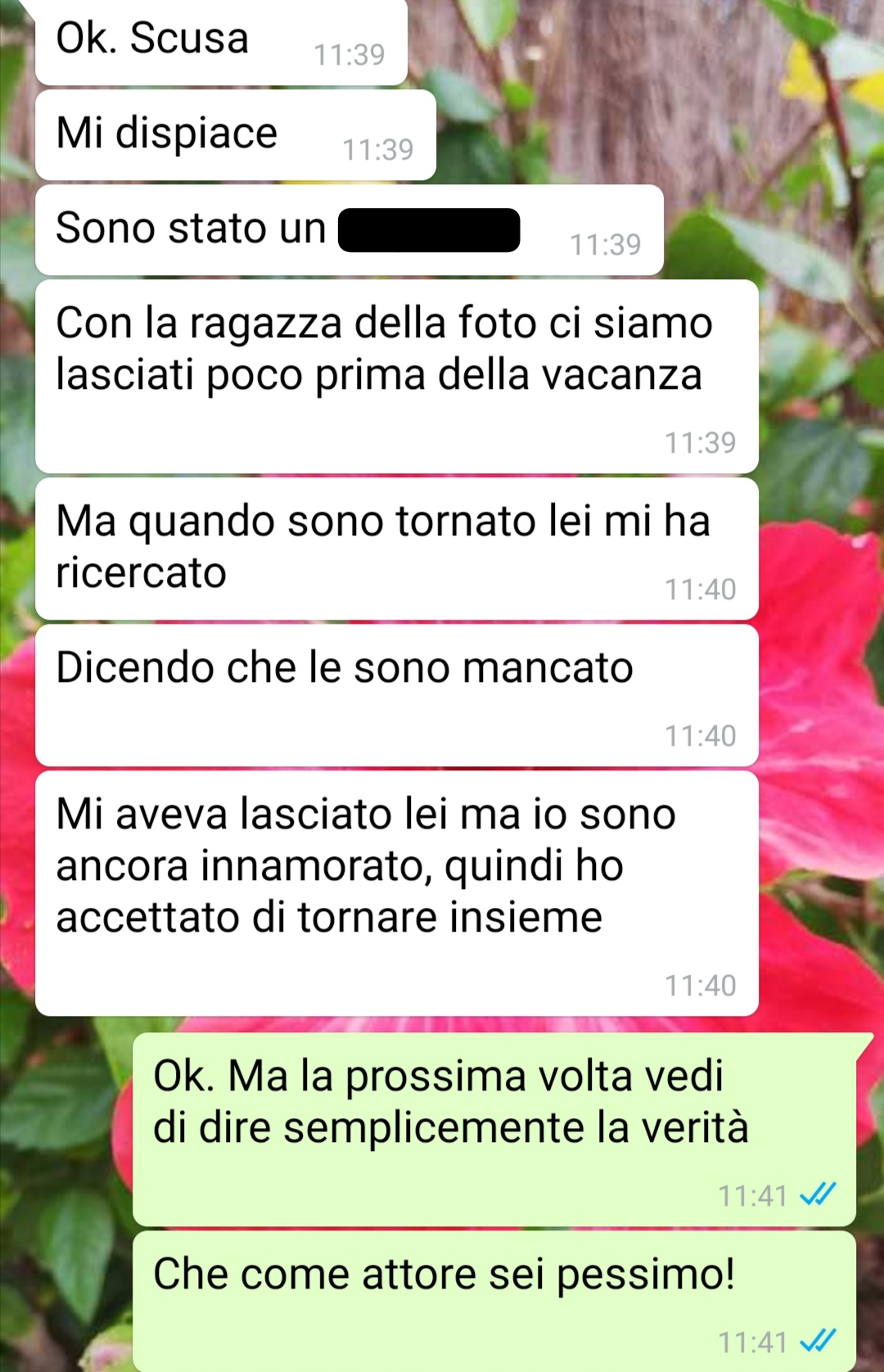
Task: Tap the 'Sono stato un' message
Action: tap(350, 230)
